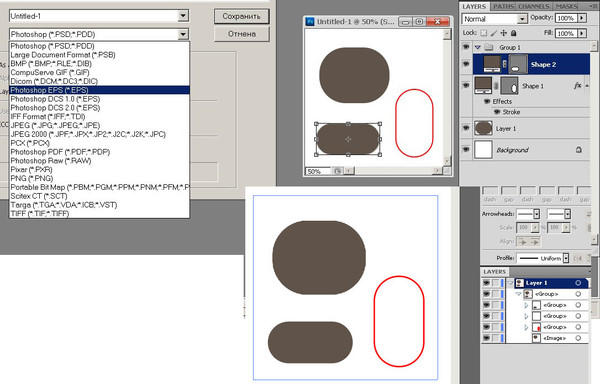Switch to the Channels tab
The height and width of the screenshot is (384, 600).
[x=534, y=6]
